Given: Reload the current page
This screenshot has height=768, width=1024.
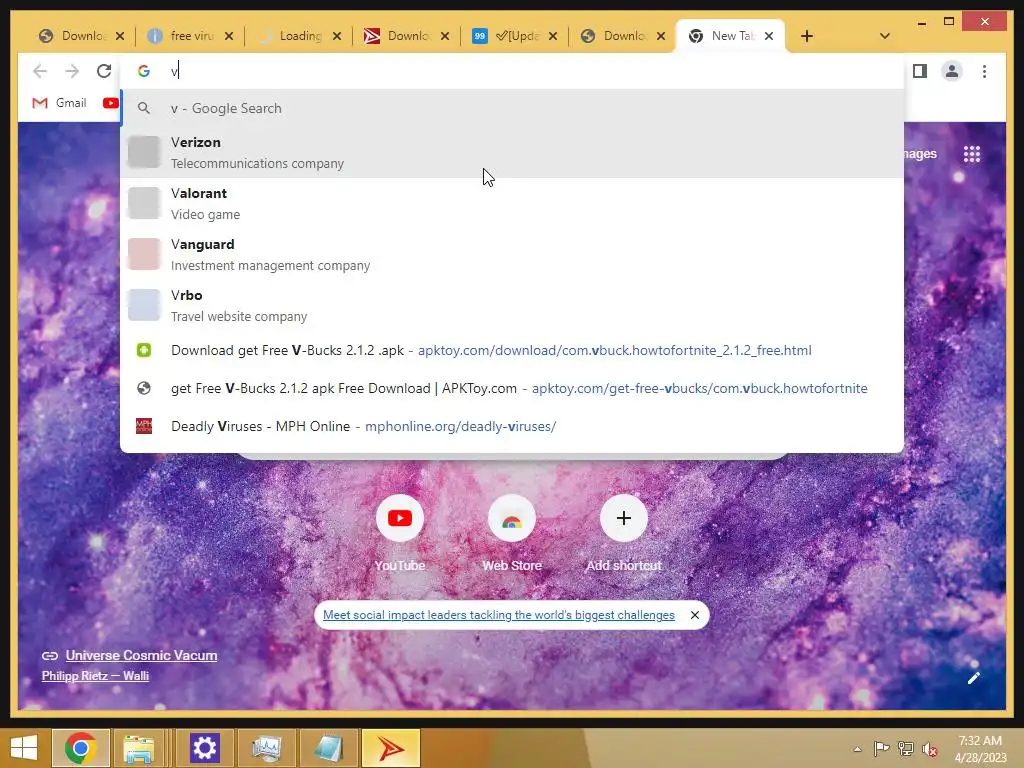Looking at the screenshot, I should [x=104, y=71].
